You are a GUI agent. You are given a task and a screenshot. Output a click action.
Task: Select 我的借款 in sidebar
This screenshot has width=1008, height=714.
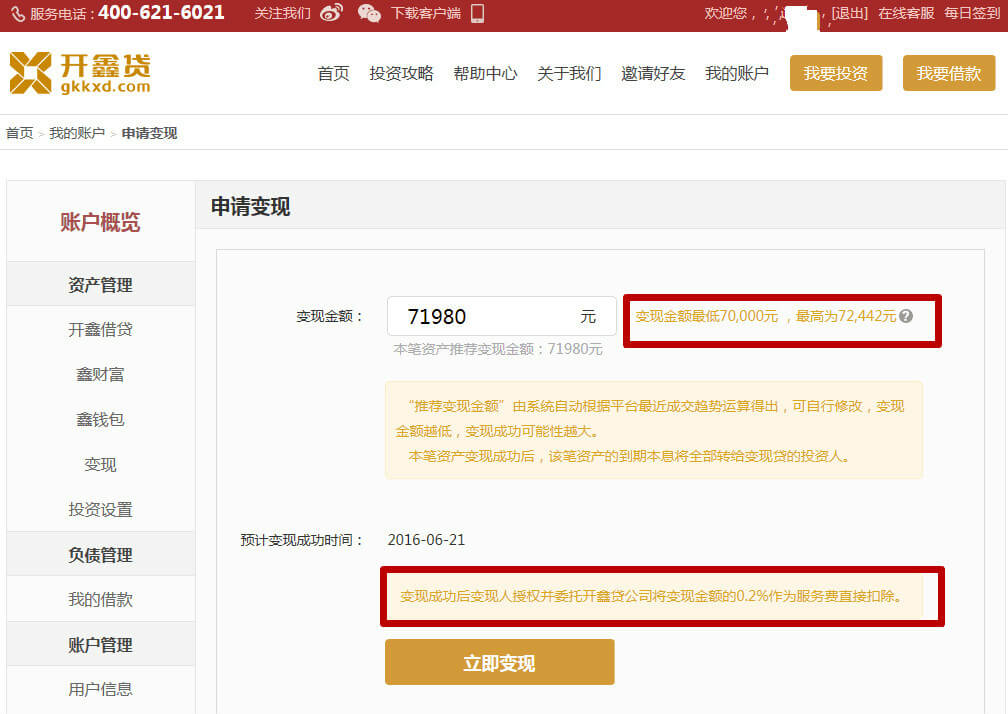pos(100,600)
